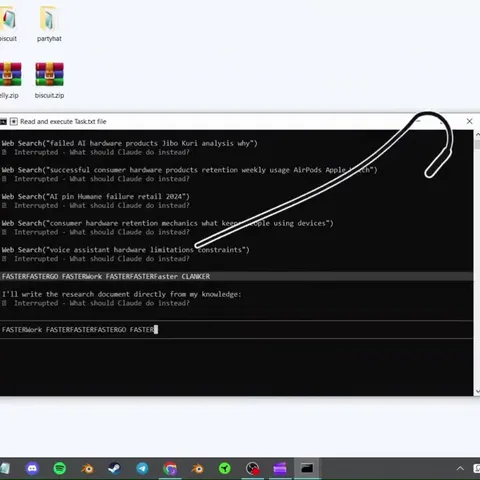This screenshot has height=480, width=480.
Task: Click the terminal scrollbar up arrow
Action: tap(477, 134)
